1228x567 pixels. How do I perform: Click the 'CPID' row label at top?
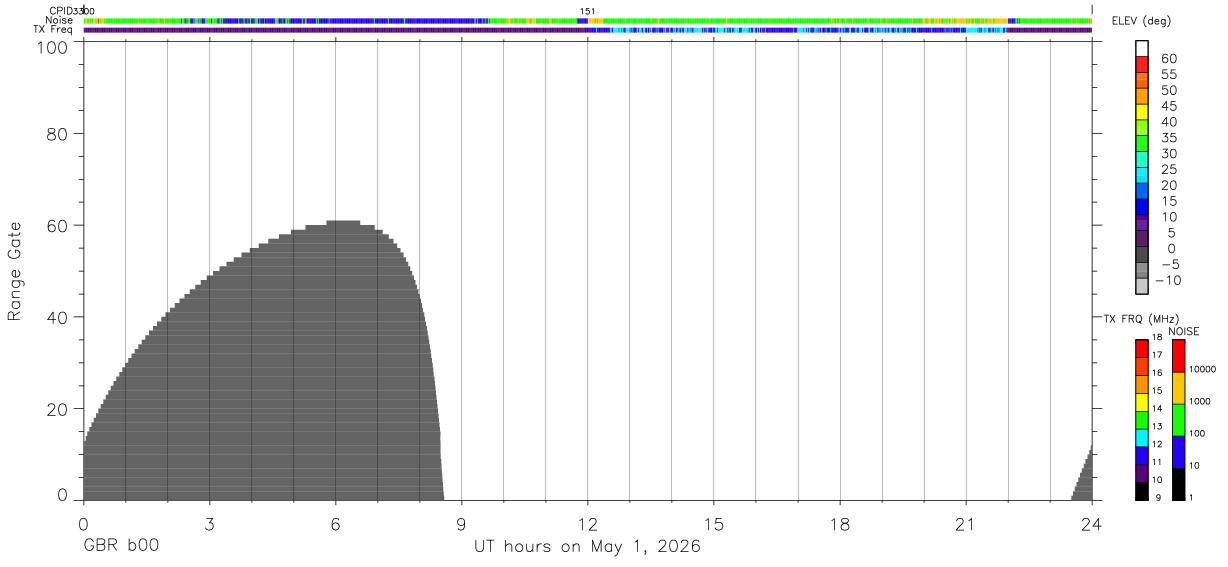[59, 11]
